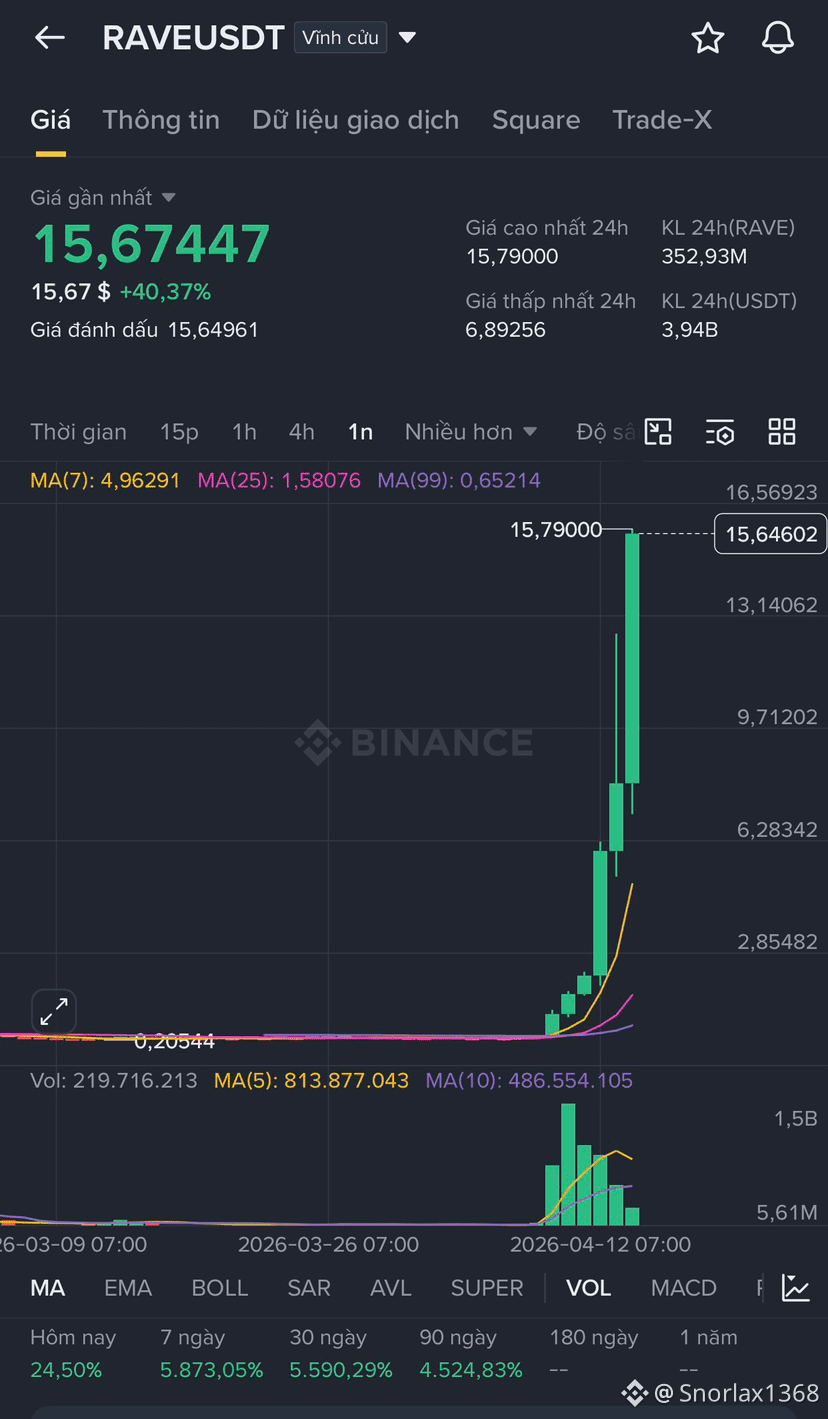Tap the tallest volume bar
828x1419 pixels.
(x=568, y=1164)
